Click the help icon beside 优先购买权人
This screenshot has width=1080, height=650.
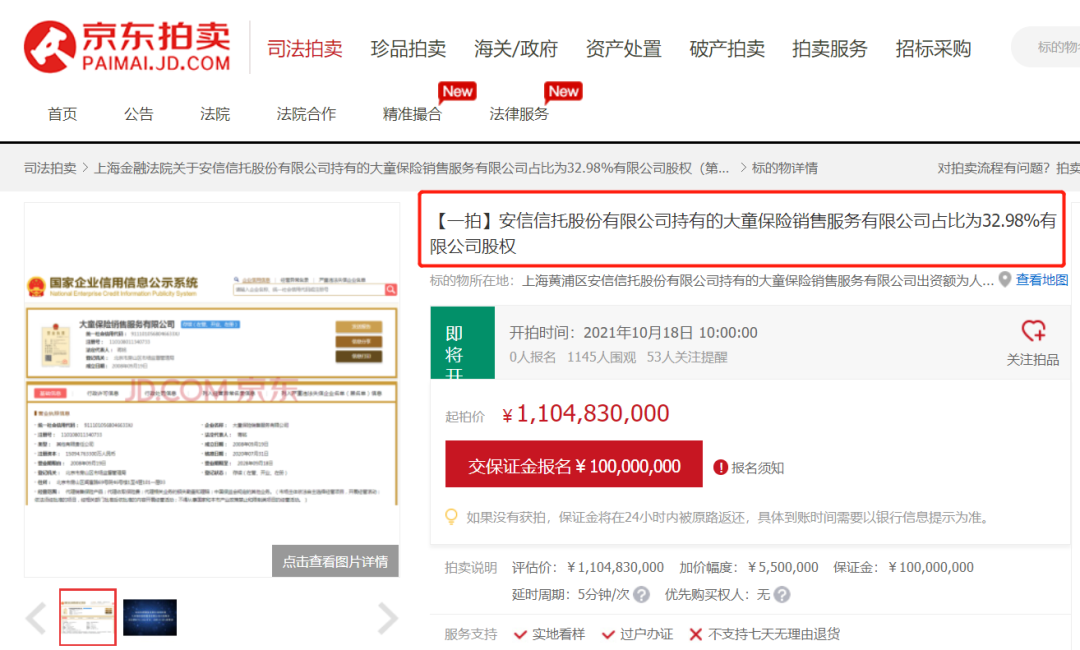click(782, 594)
